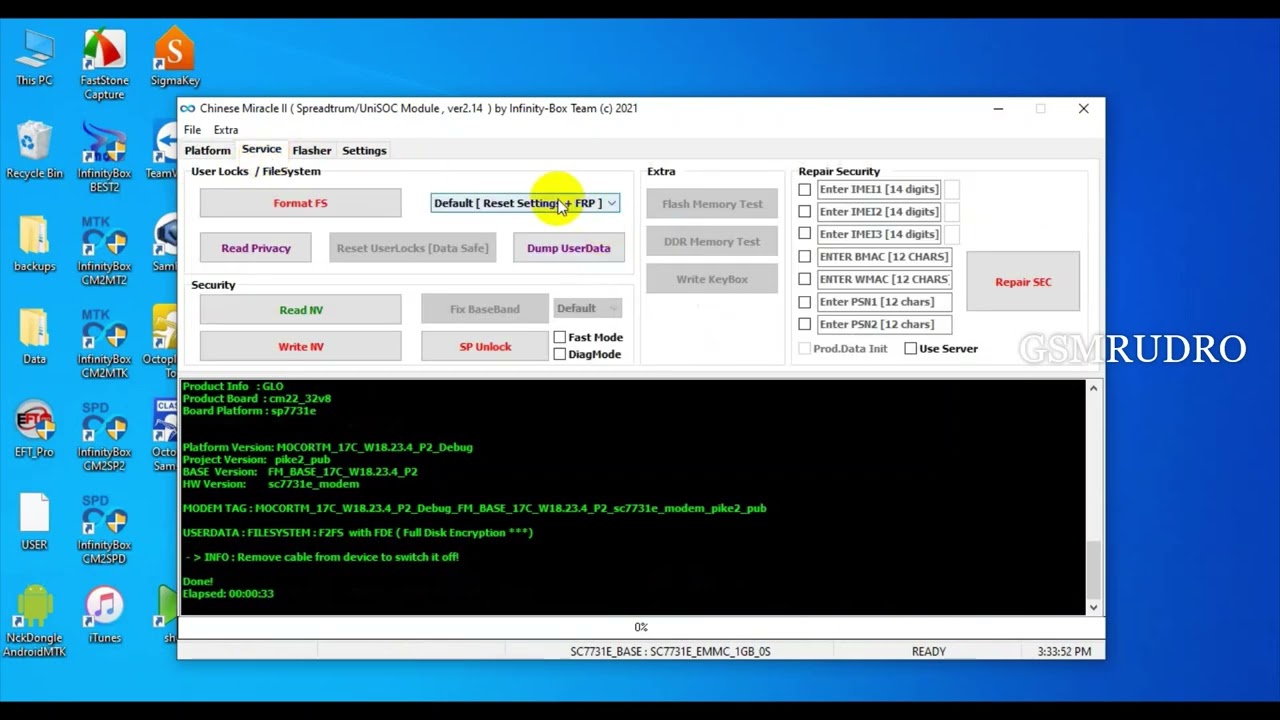The width and height of the screenshot is (1280, 720).
Task: Click the log panel scrollbar thumb
Action: 1093,569
